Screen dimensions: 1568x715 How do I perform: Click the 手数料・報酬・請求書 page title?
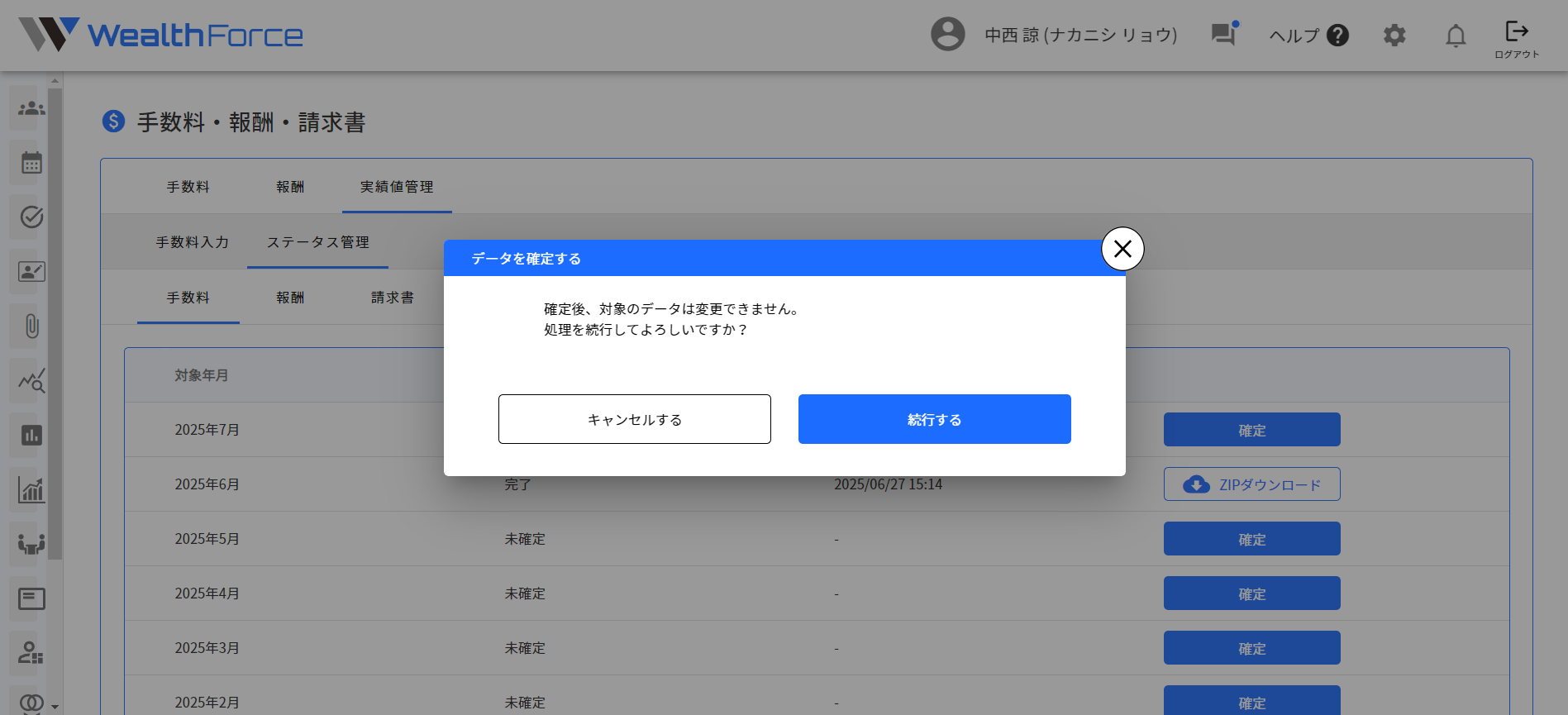(251, 122)
